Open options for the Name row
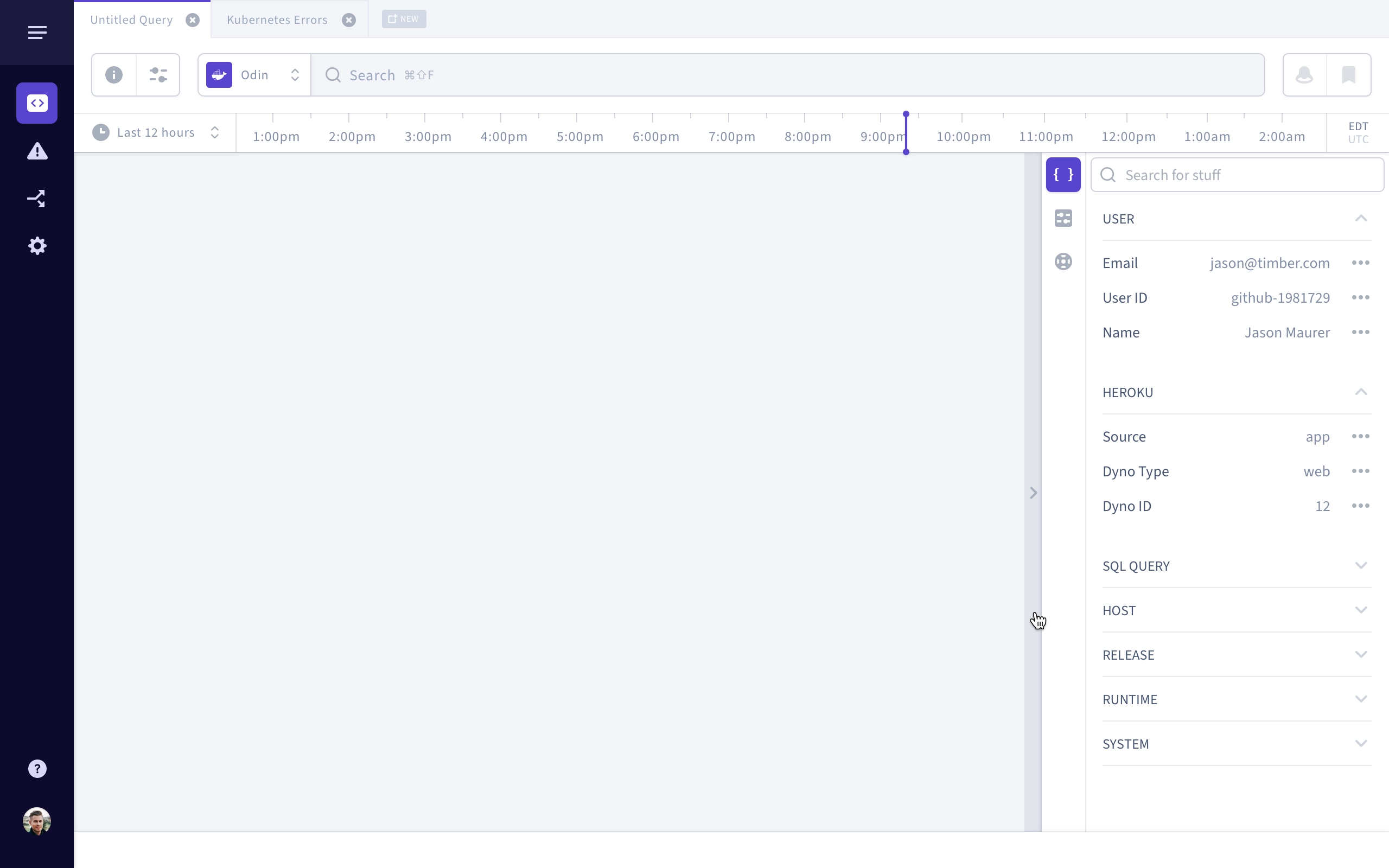Screen dimensions: 1389x868 tap(1360, 333)
